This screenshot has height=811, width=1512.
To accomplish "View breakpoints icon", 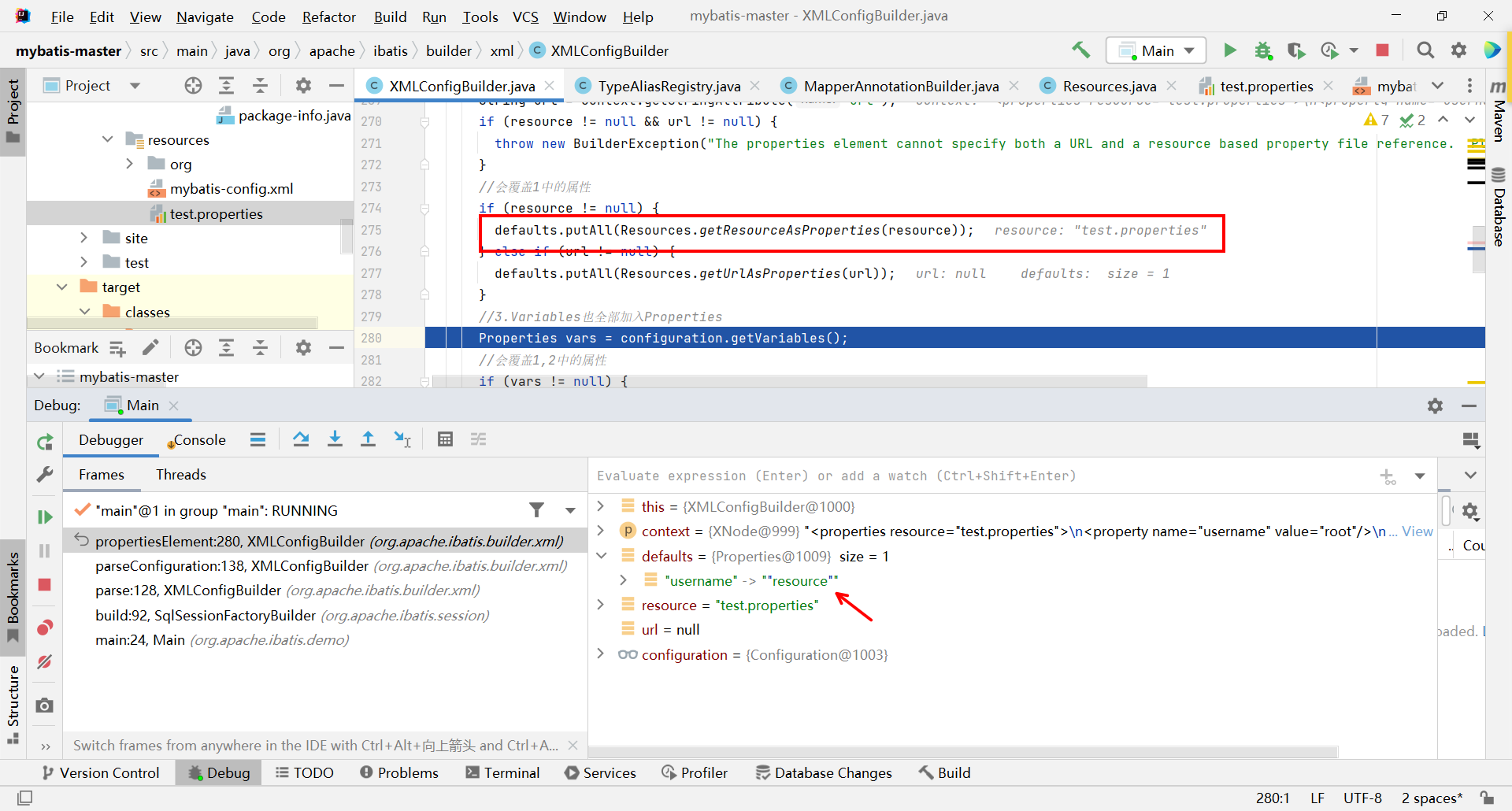I will coord(45,628).
